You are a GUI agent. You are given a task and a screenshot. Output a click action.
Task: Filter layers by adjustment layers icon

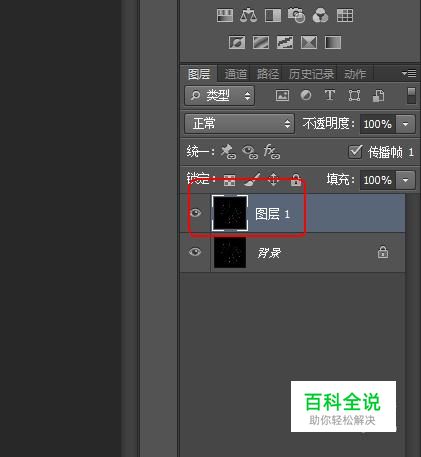click(x=306, y=96)
